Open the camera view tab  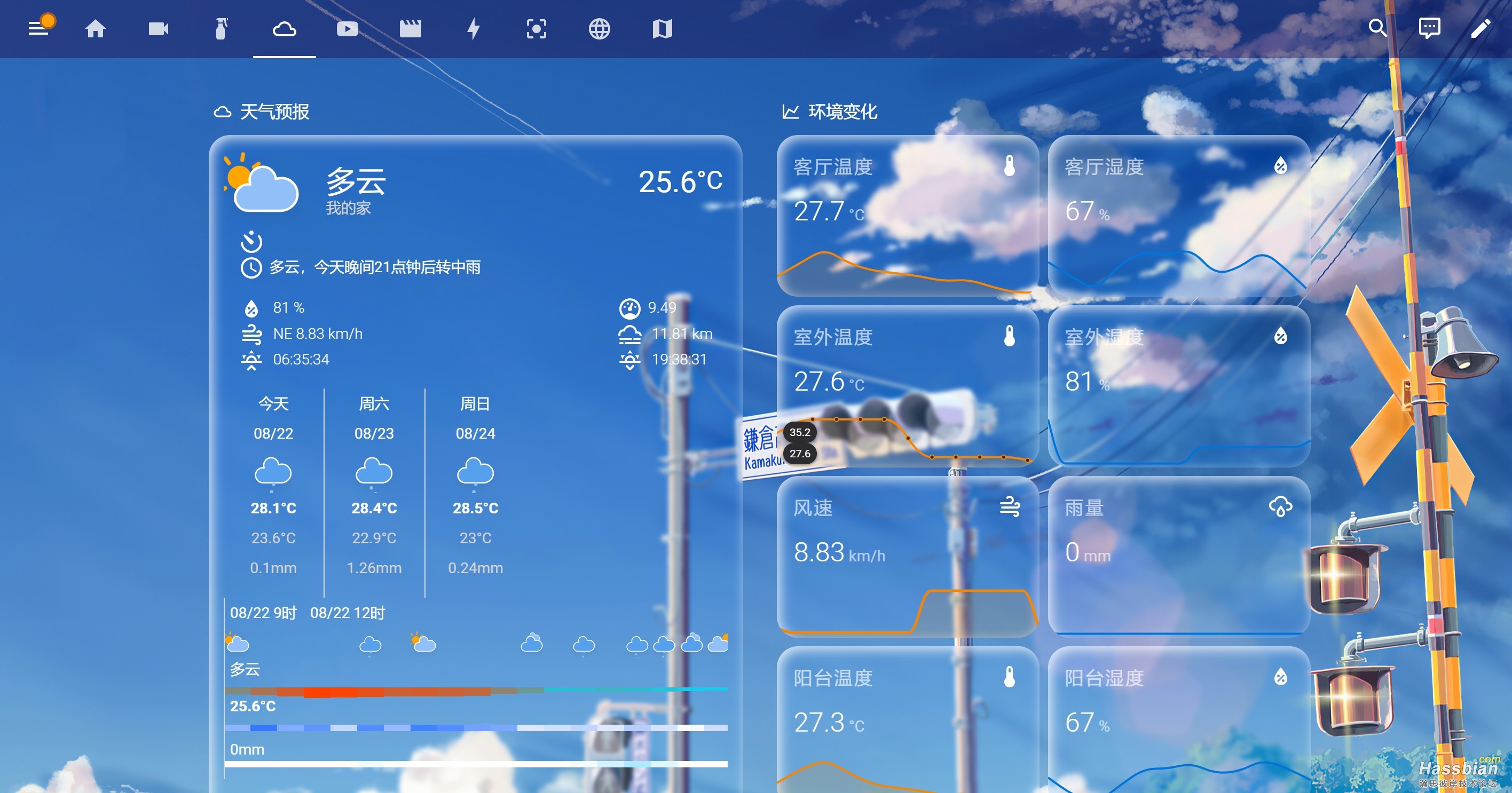click(159, 29)
